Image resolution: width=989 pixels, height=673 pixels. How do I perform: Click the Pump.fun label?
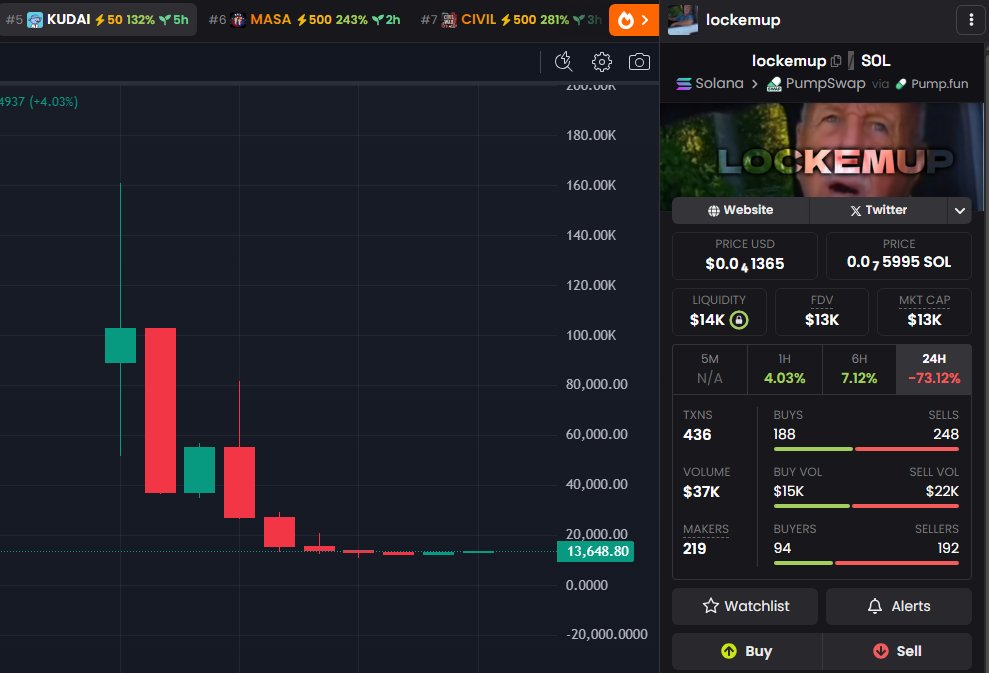[932, 83]
